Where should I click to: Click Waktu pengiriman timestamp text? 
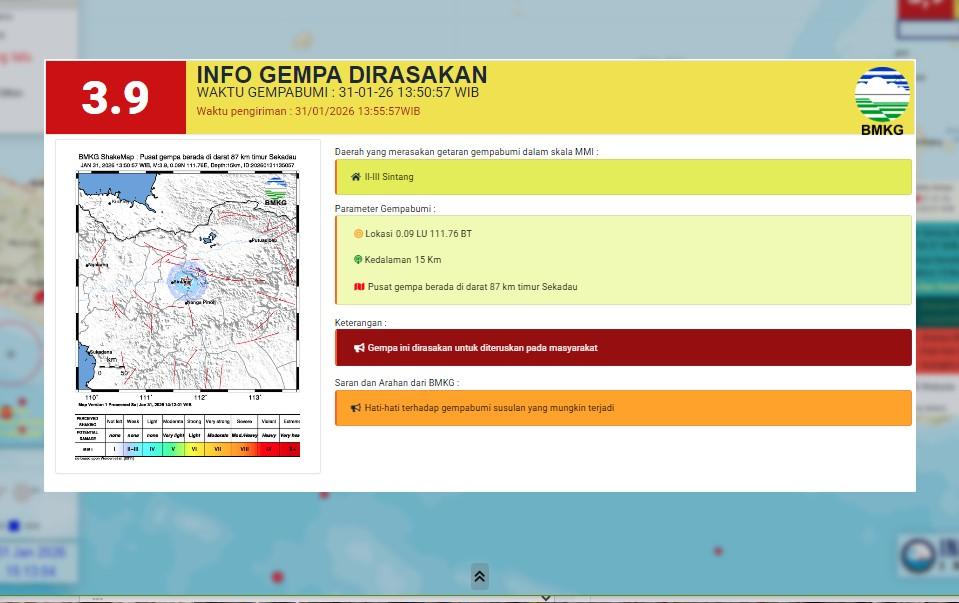(x=308, y=111)
